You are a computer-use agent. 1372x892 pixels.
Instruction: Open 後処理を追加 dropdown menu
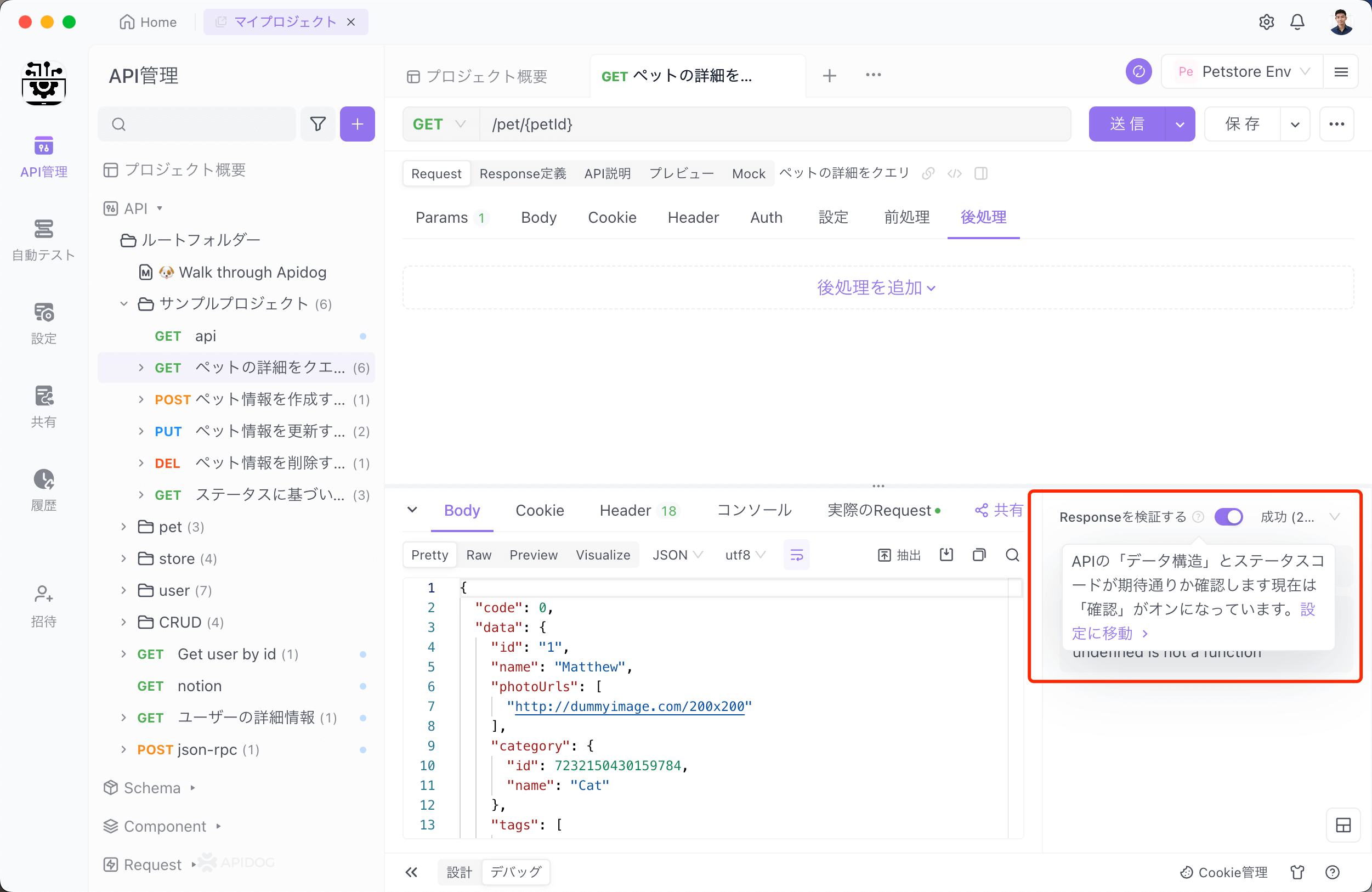point(875,288)
